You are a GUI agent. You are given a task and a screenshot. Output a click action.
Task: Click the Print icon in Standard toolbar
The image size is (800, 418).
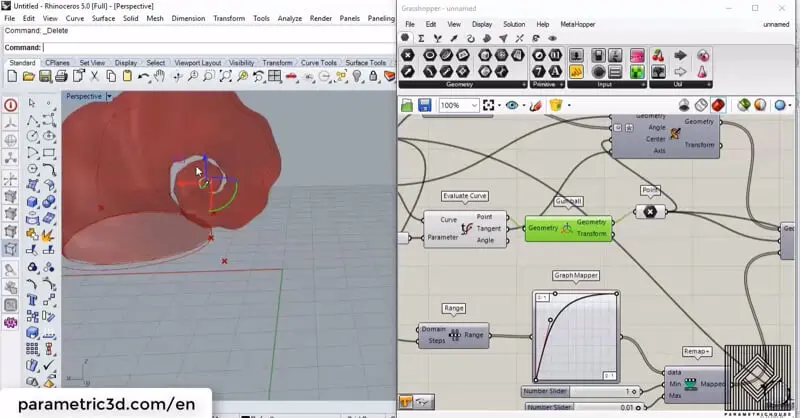[61, 76]
